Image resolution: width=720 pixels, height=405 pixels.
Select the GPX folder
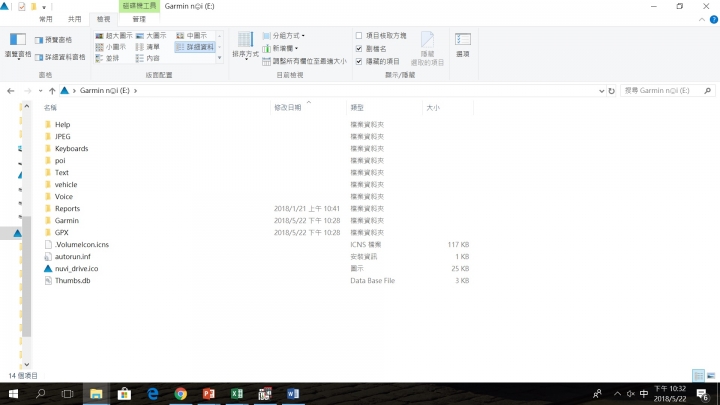[62, 233]
